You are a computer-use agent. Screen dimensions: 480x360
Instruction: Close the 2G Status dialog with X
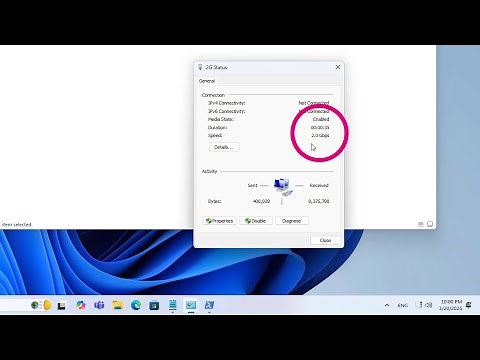(338, 67)
